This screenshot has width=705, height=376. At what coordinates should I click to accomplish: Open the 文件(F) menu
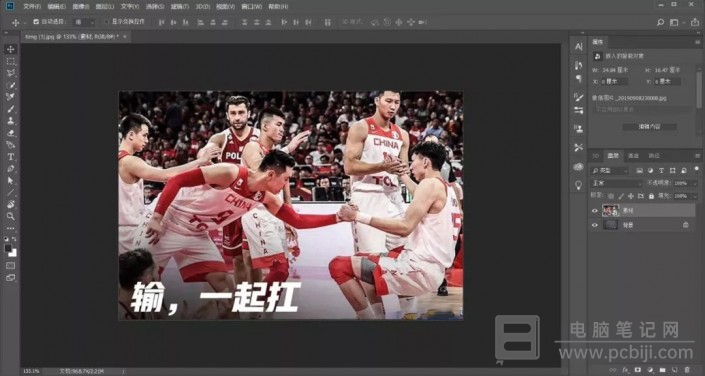32,7
